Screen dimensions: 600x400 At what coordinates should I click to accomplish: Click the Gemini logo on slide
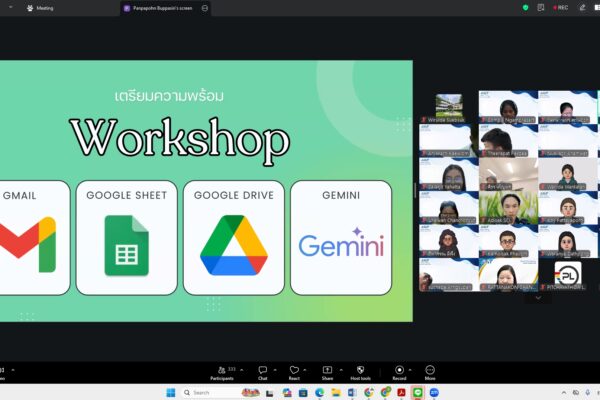click(341, 243)
